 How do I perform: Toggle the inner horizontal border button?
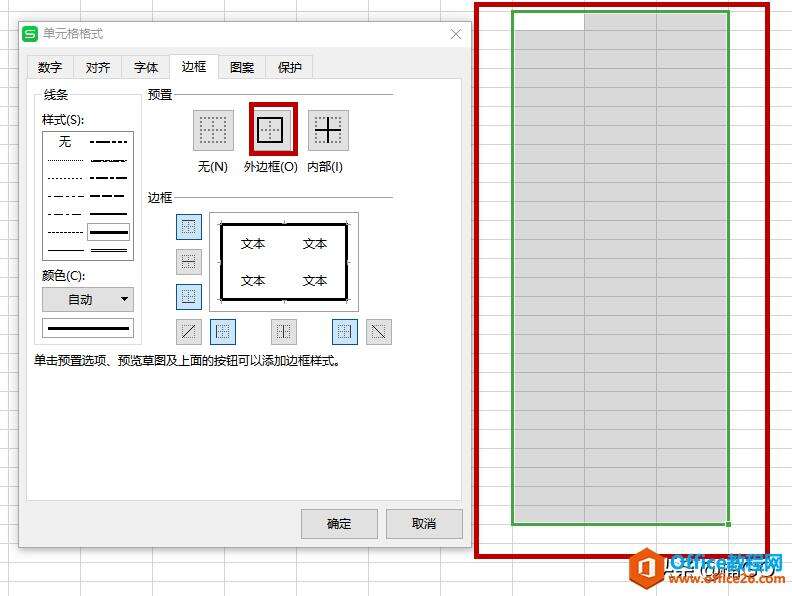(188, 262)
